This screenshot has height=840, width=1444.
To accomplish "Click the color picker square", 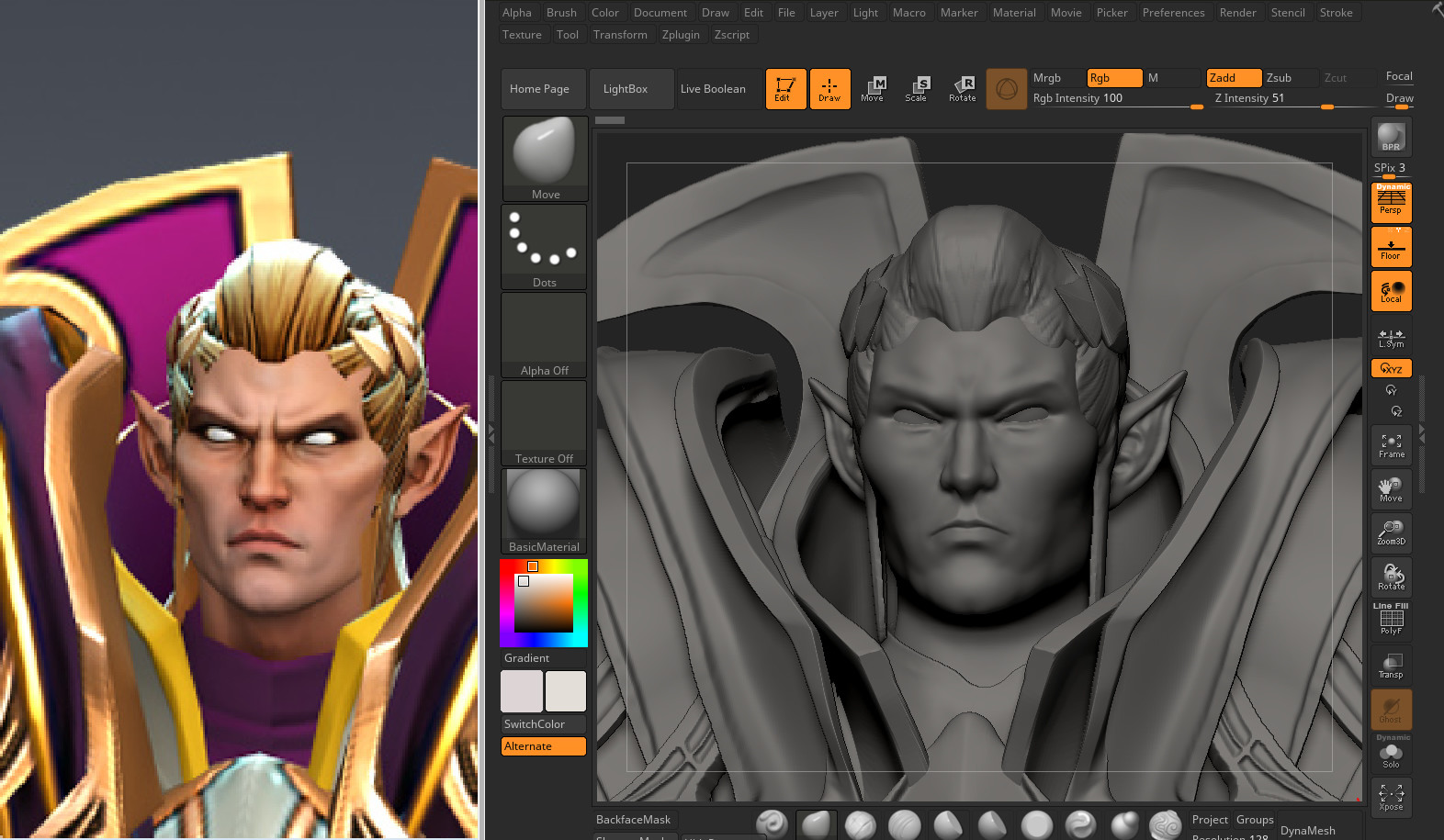I will click(x=544, y=603).
